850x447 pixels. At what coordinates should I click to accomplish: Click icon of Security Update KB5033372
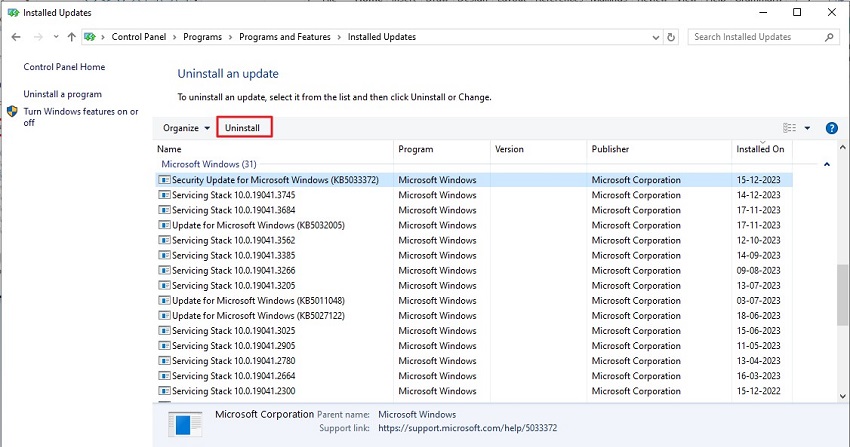pyautogui.click(x=164, y=180)
